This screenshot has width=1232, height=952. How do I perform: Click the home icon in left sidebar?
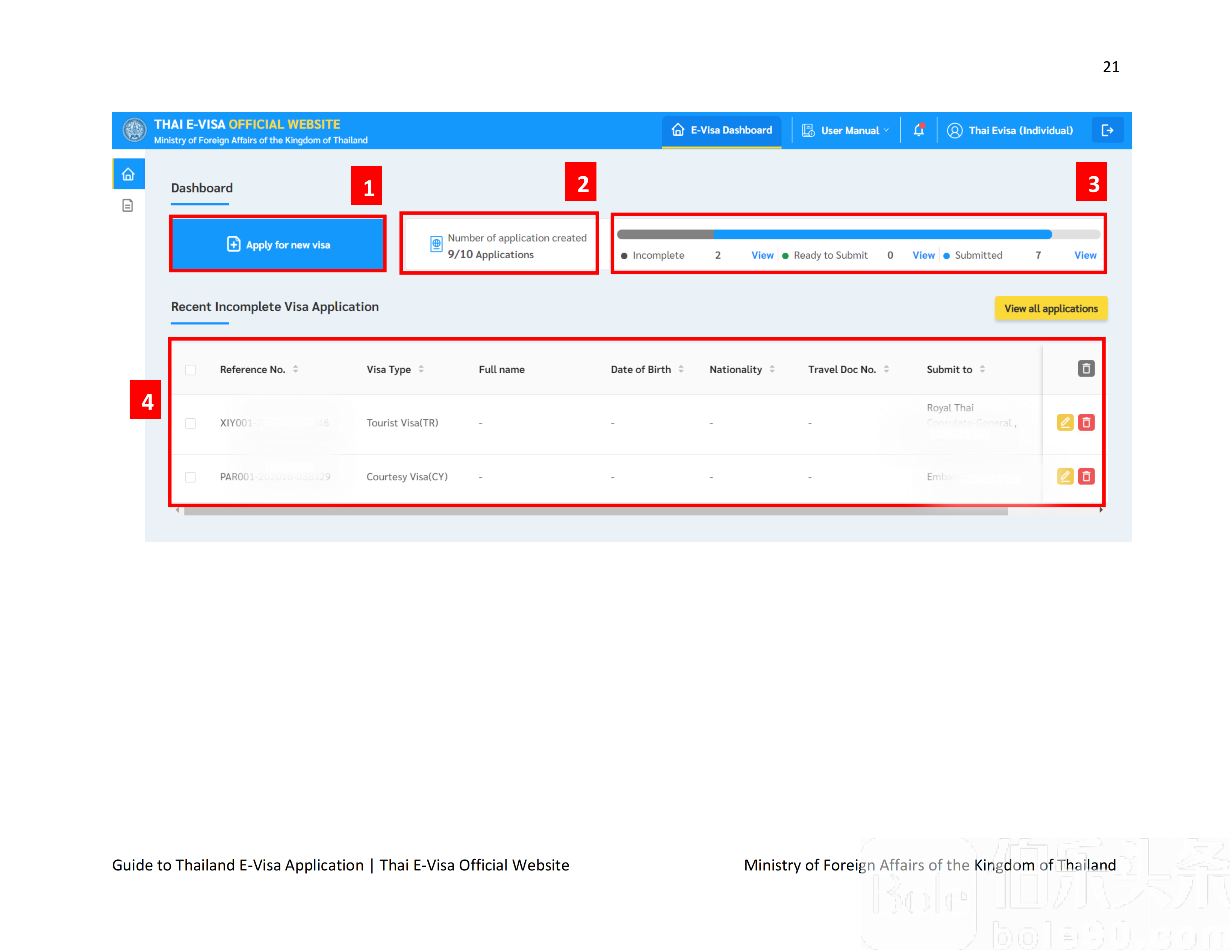tap(128, 174)
